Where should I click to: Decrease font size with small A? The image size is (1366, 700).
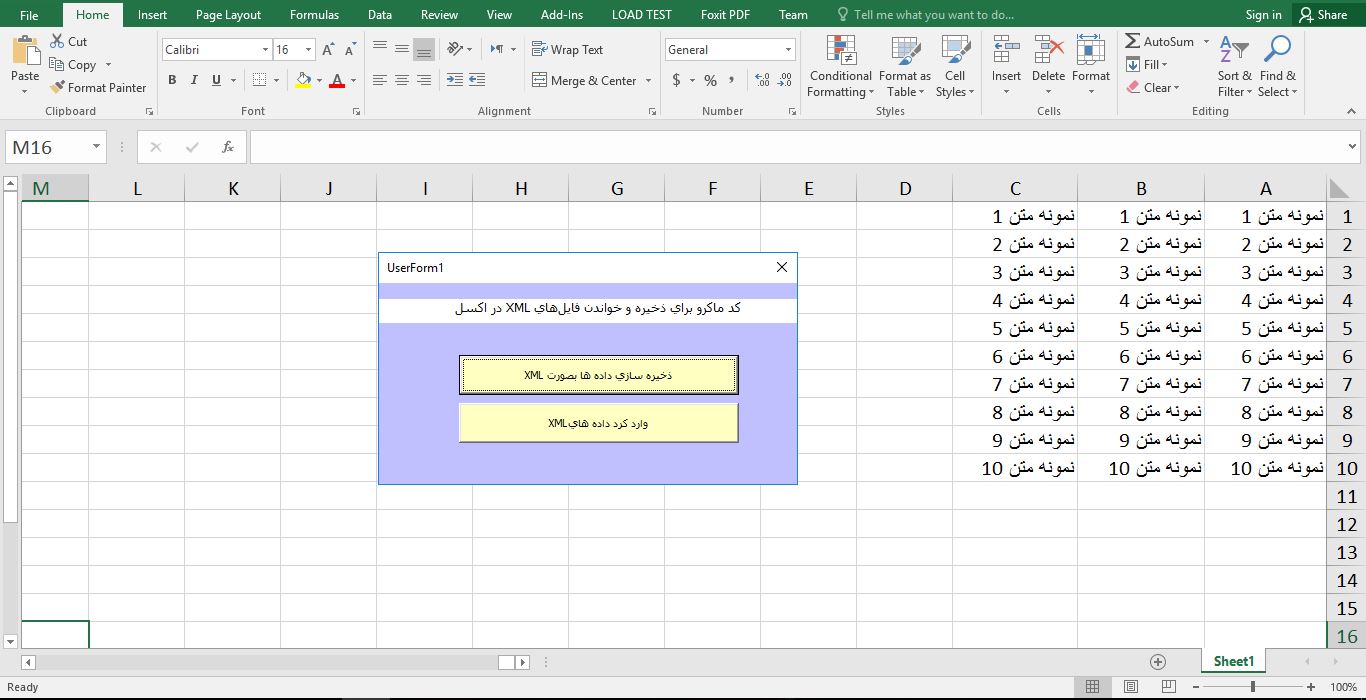pos(350,49)
